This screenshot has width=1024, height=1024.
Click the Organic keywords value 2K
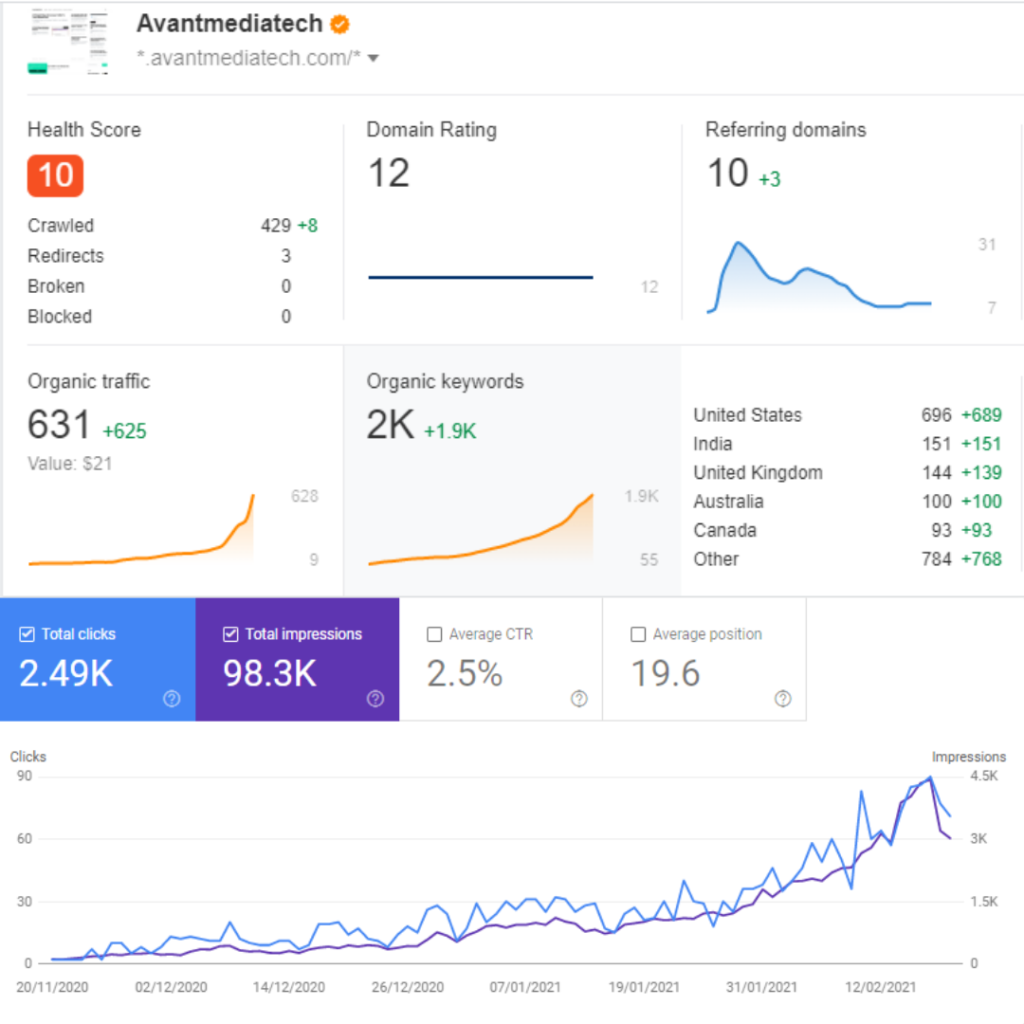pos(391,424)
